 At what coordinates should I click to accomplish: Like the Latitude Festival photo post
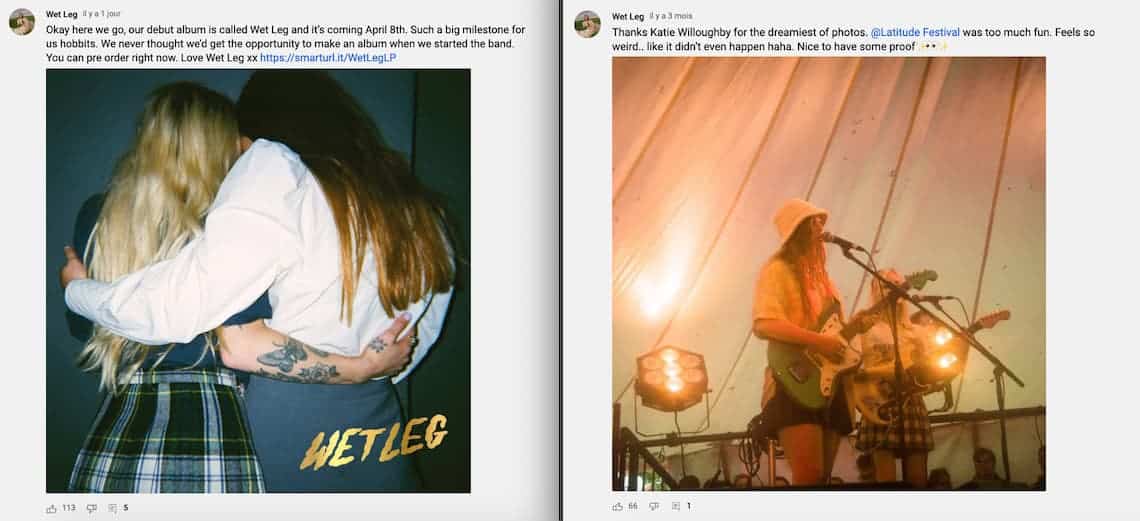(x=617, y=506)
